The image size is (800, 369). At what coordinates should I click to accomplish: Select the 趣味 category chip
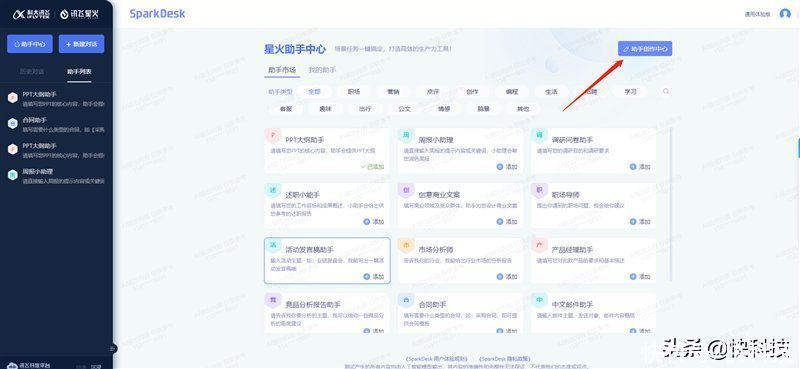click(x=326, y=109)
